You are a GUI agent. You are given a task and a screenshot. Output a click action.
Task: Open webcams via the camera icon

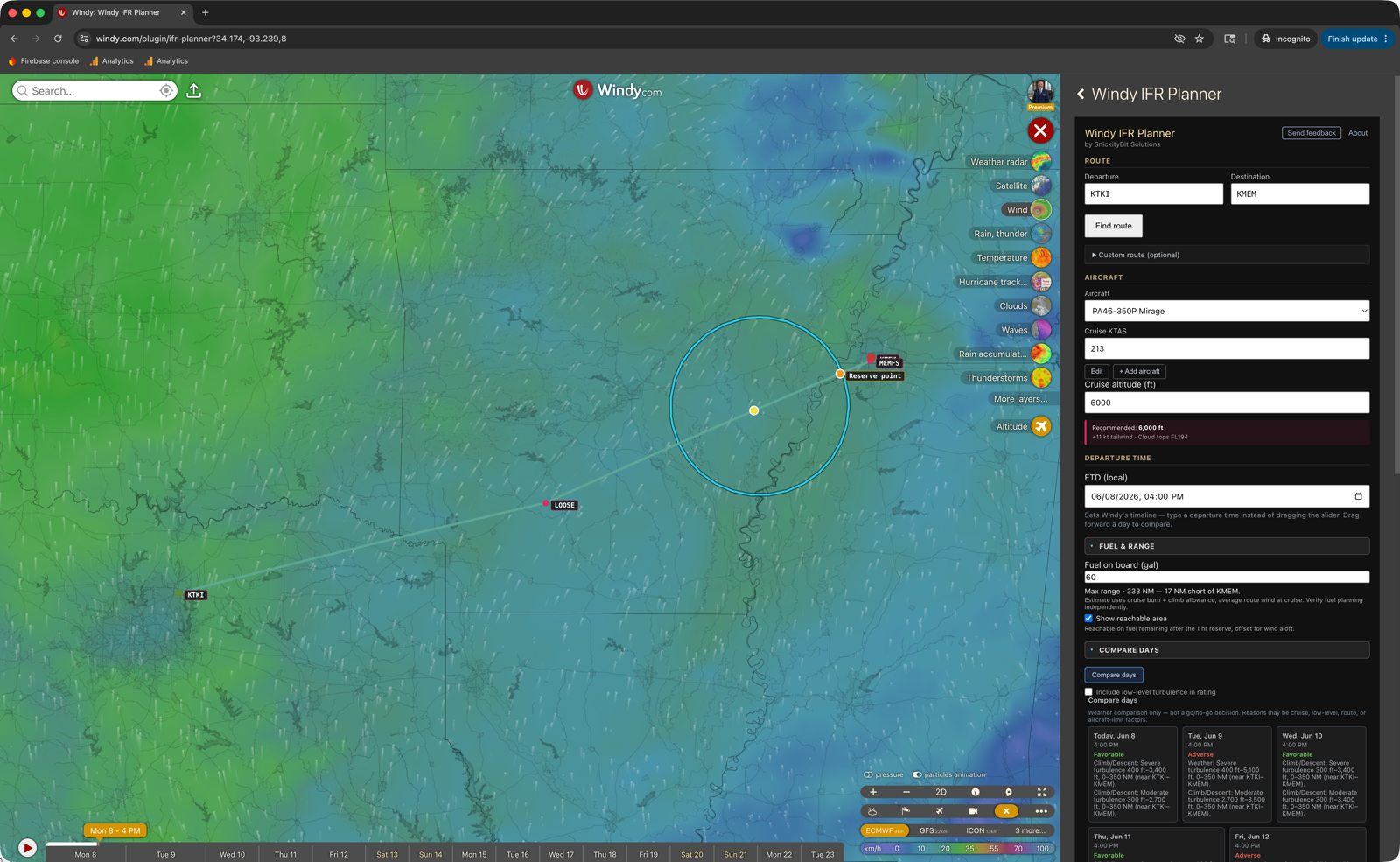(973, 811)
